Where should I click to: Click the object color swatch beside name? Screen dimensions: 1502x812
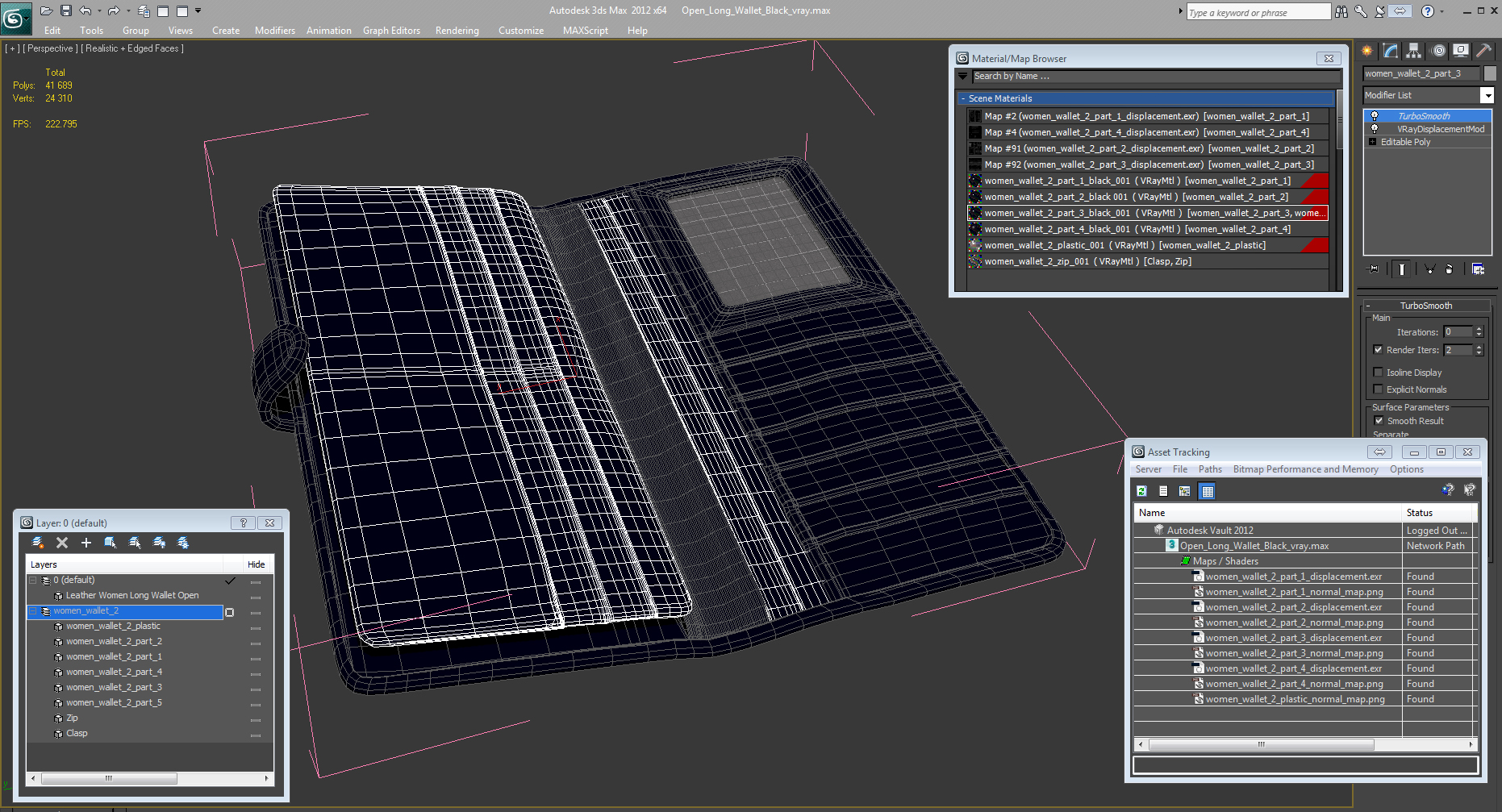tap(1490, 73)
